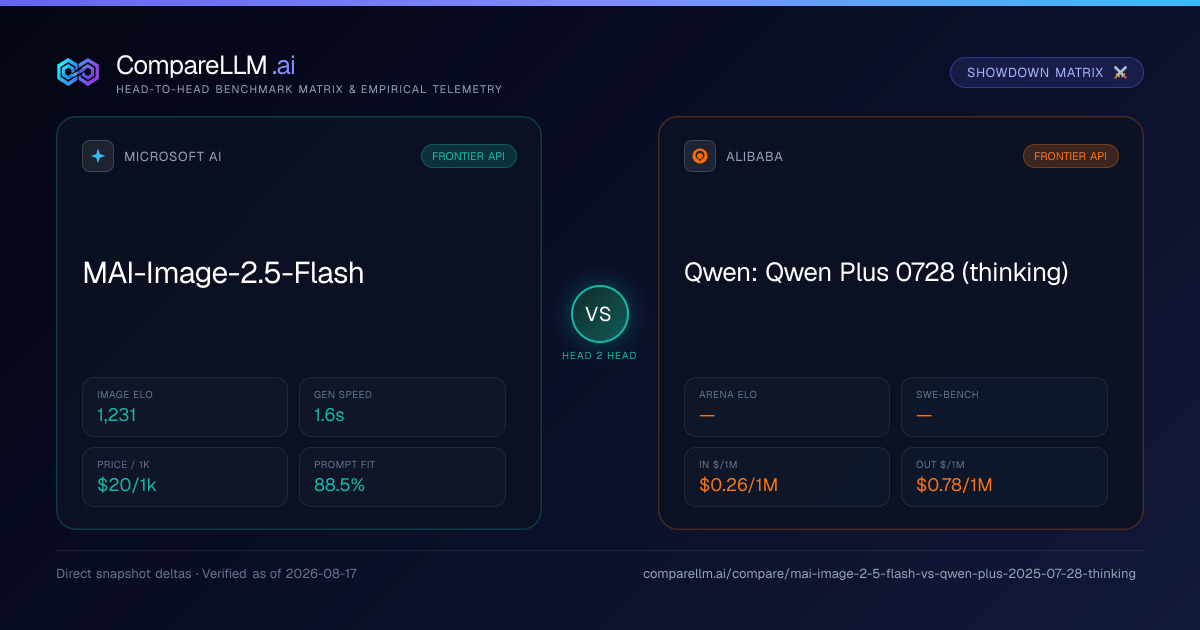This screenshot has width=1200, height=630.
Task: Click the VS head 2 head circle
Action: click(599, 314)
